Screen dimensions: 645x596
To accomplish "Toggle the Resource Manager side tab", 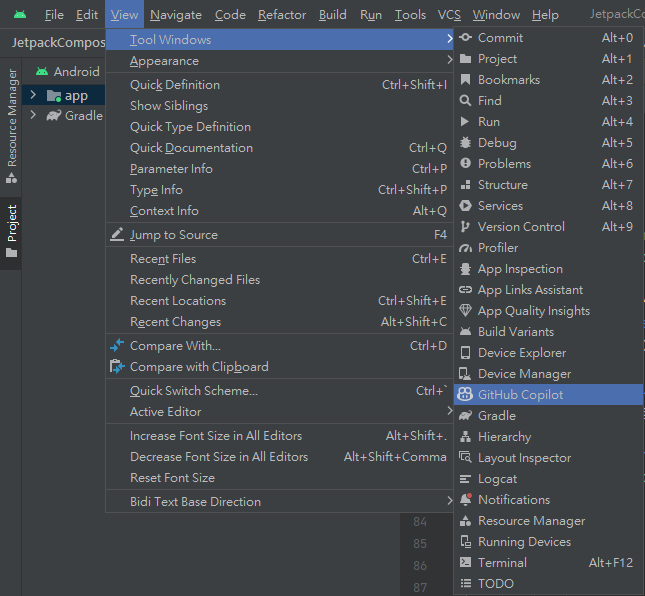I will [x=12, y=126].
